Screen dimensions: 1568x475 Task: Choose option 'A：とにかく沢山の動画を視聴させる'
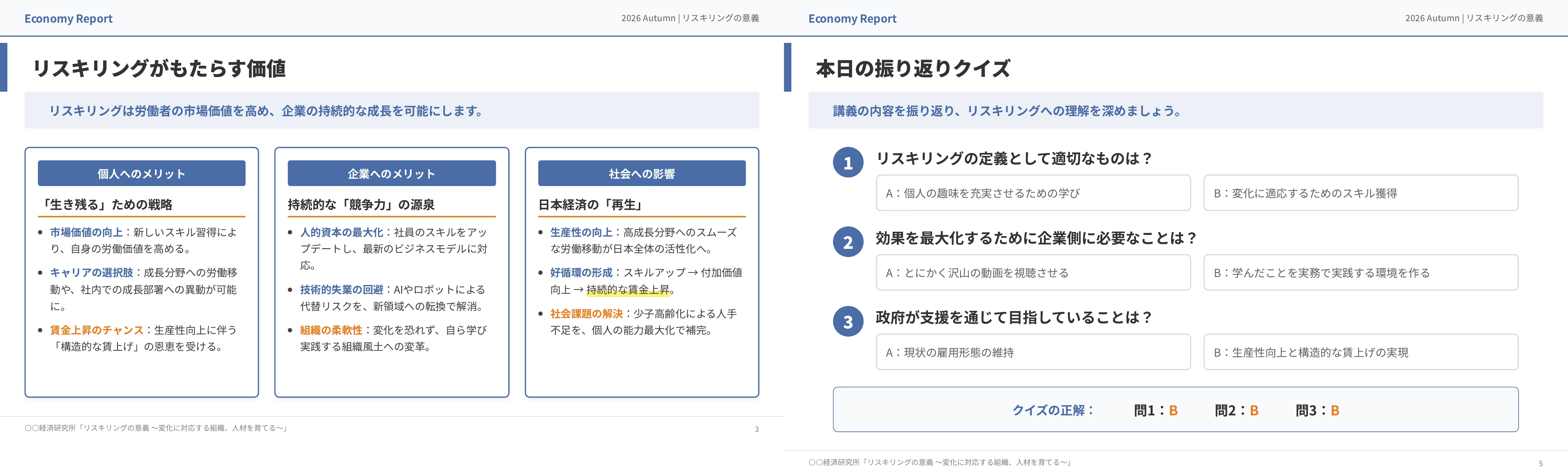(x=1033, y=273)
